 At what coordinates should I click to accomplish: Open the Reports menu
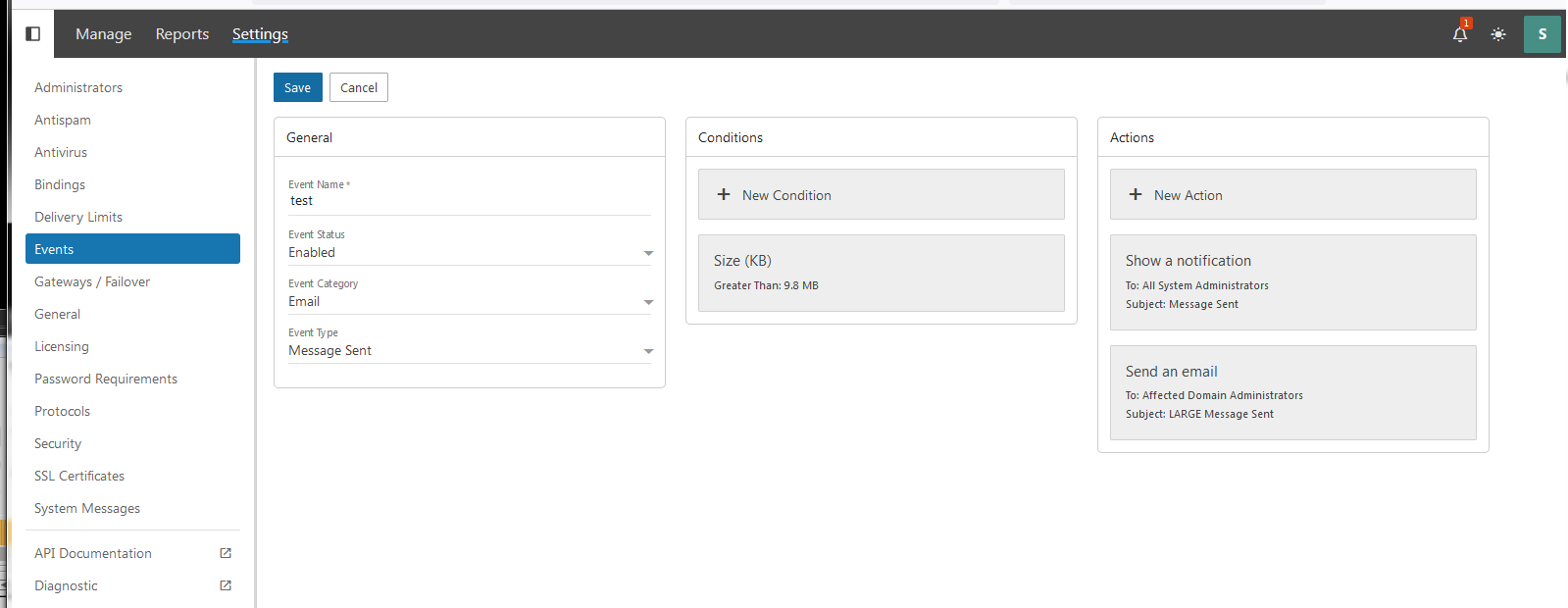click(x=182, y=34)
